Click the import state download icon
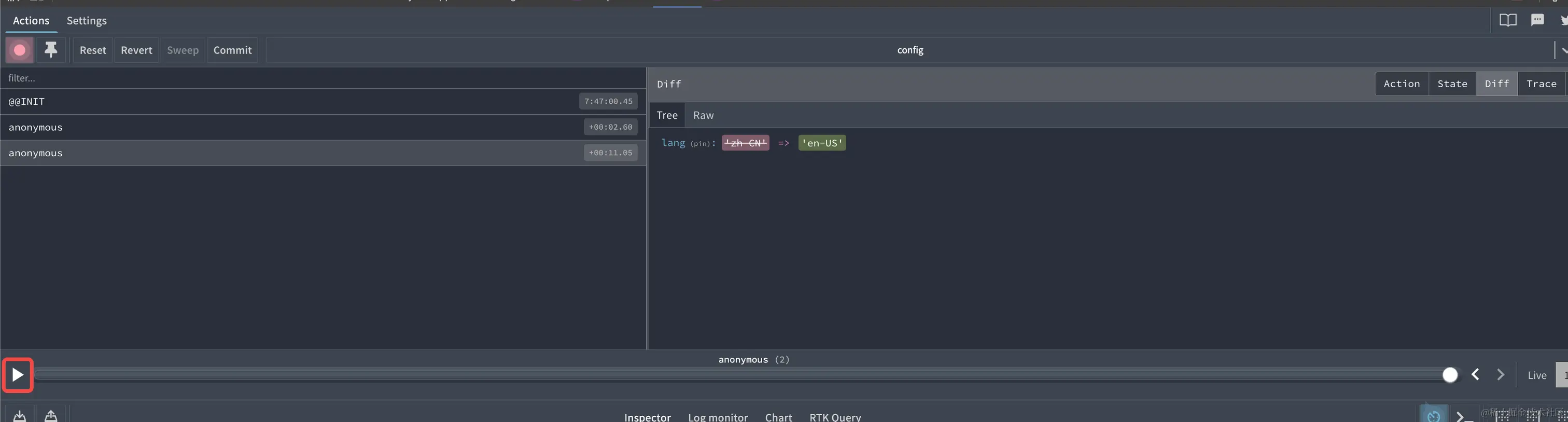The height and width of the screenshot is (422, 1568). [x=20, y=416]
